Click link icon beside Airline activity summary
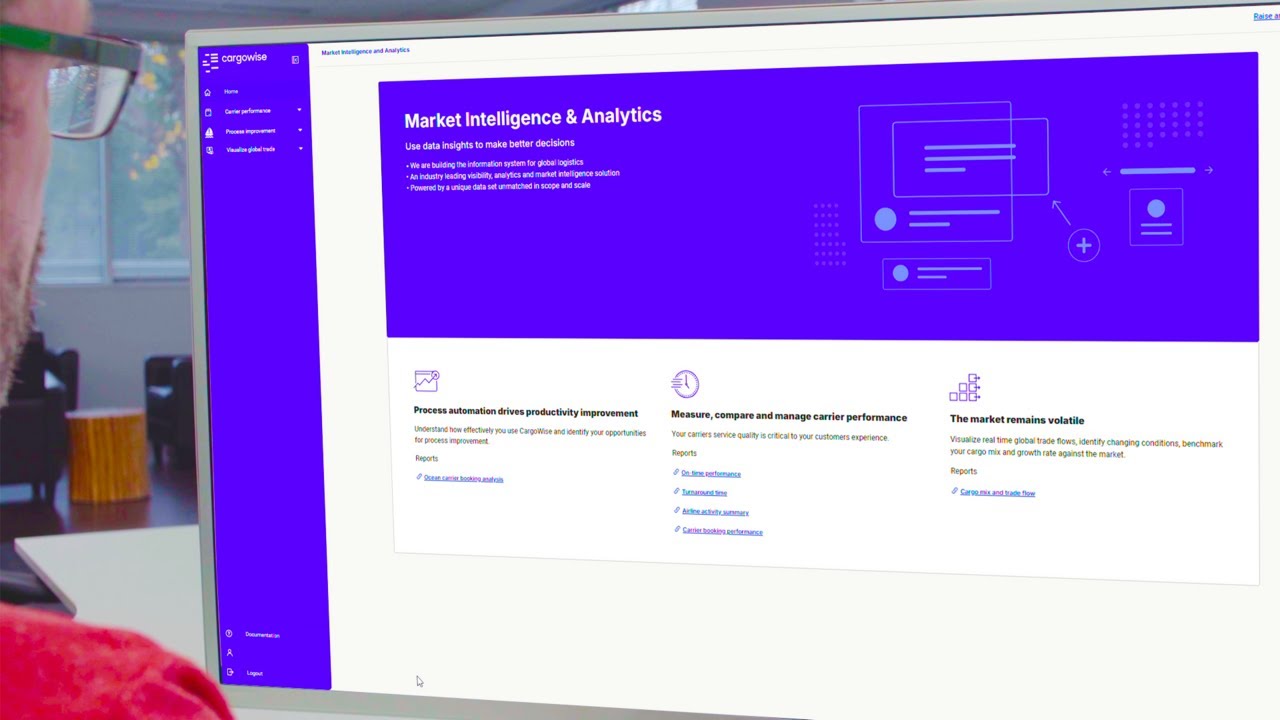Viewport: 1280px width, 720px height. 677,510
